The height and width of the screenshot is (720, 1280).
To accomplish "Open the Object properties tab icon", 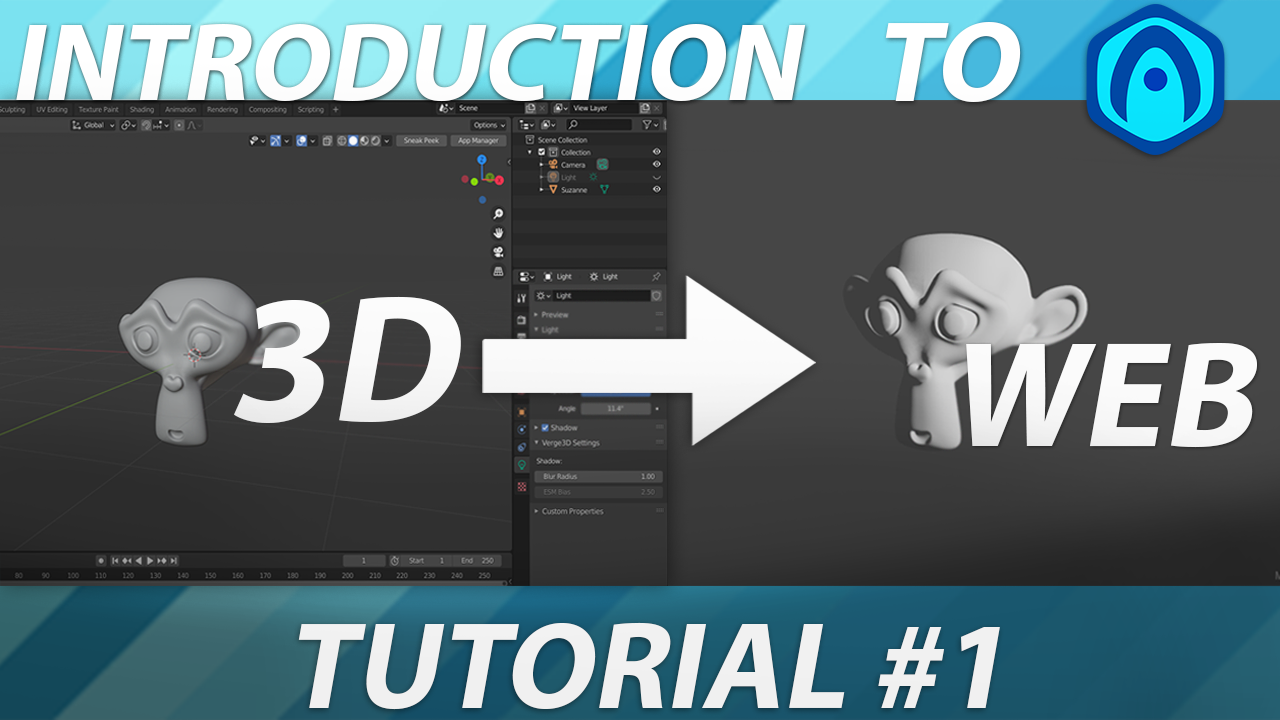I will point(521,411).
